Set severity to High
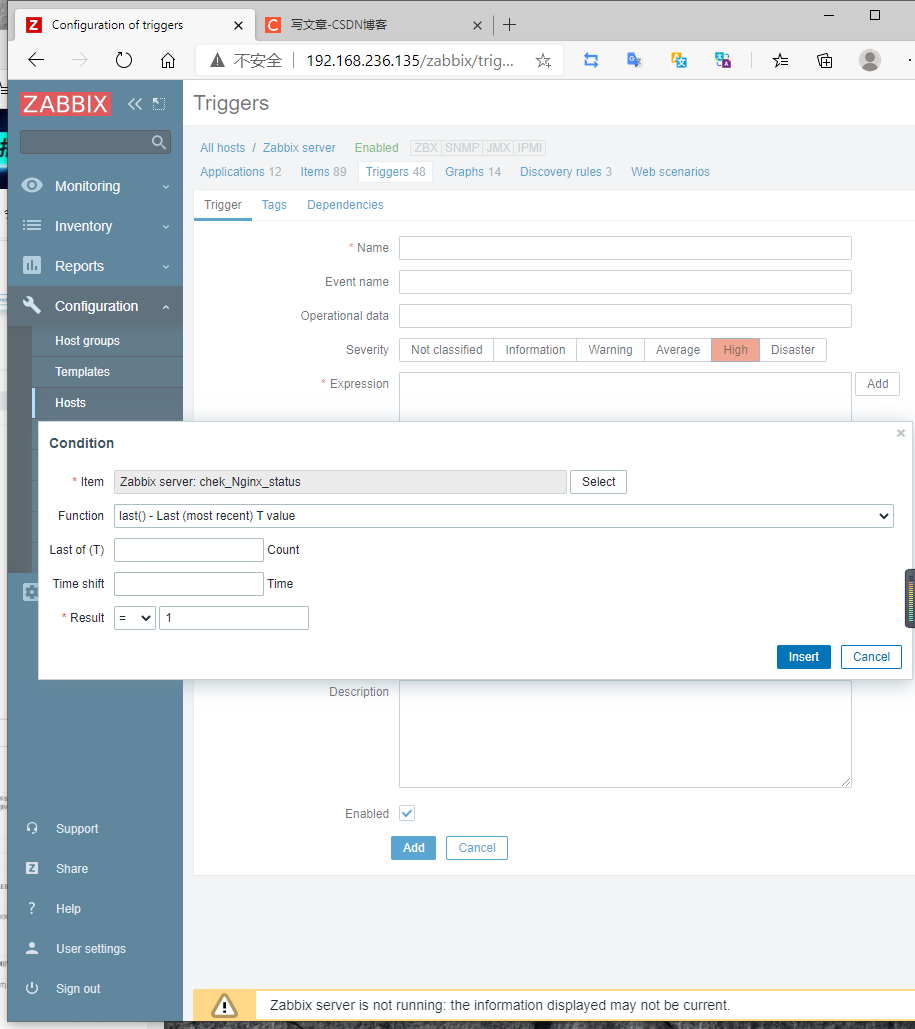 pos(735,350)
